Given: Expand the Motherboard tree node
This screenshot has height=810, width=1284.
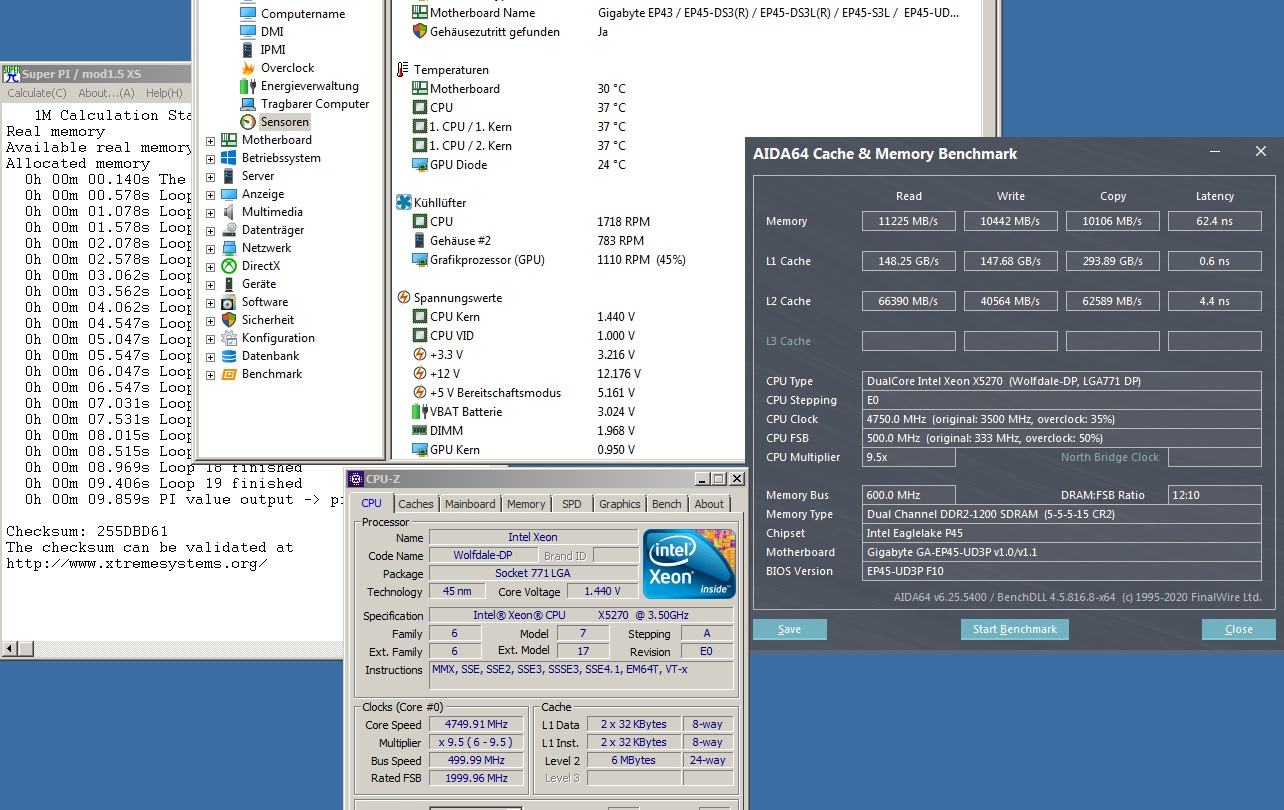Looking at the screenshot, I should [210, 140].
